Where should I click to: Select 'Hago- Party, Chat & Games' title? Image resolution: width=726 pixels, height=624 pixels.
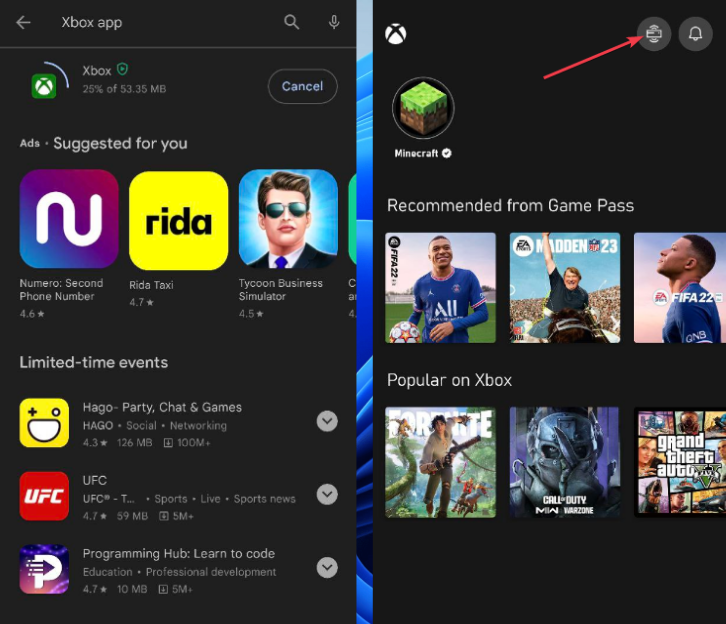(162, 407)
